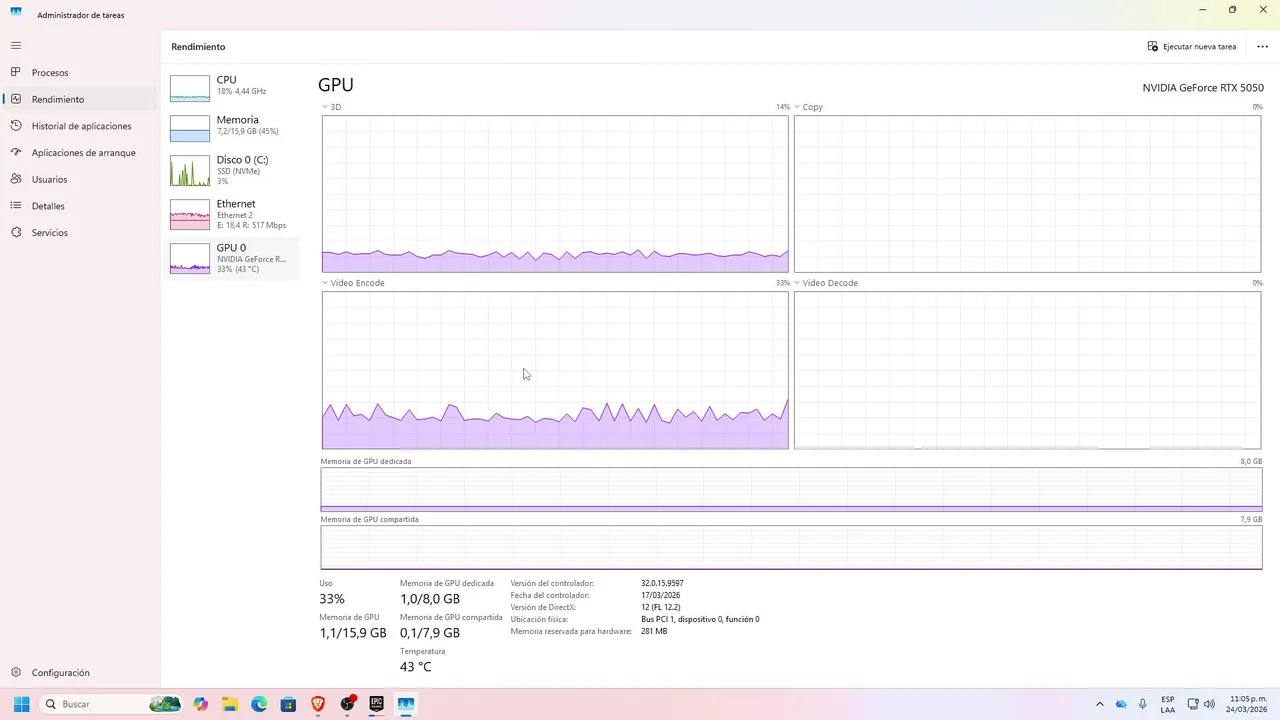Image resolution: width=1280 pixels, height=720 pixels.
Task: Select the Rendimiento sidebar item
Action: [x=80, y=99]
